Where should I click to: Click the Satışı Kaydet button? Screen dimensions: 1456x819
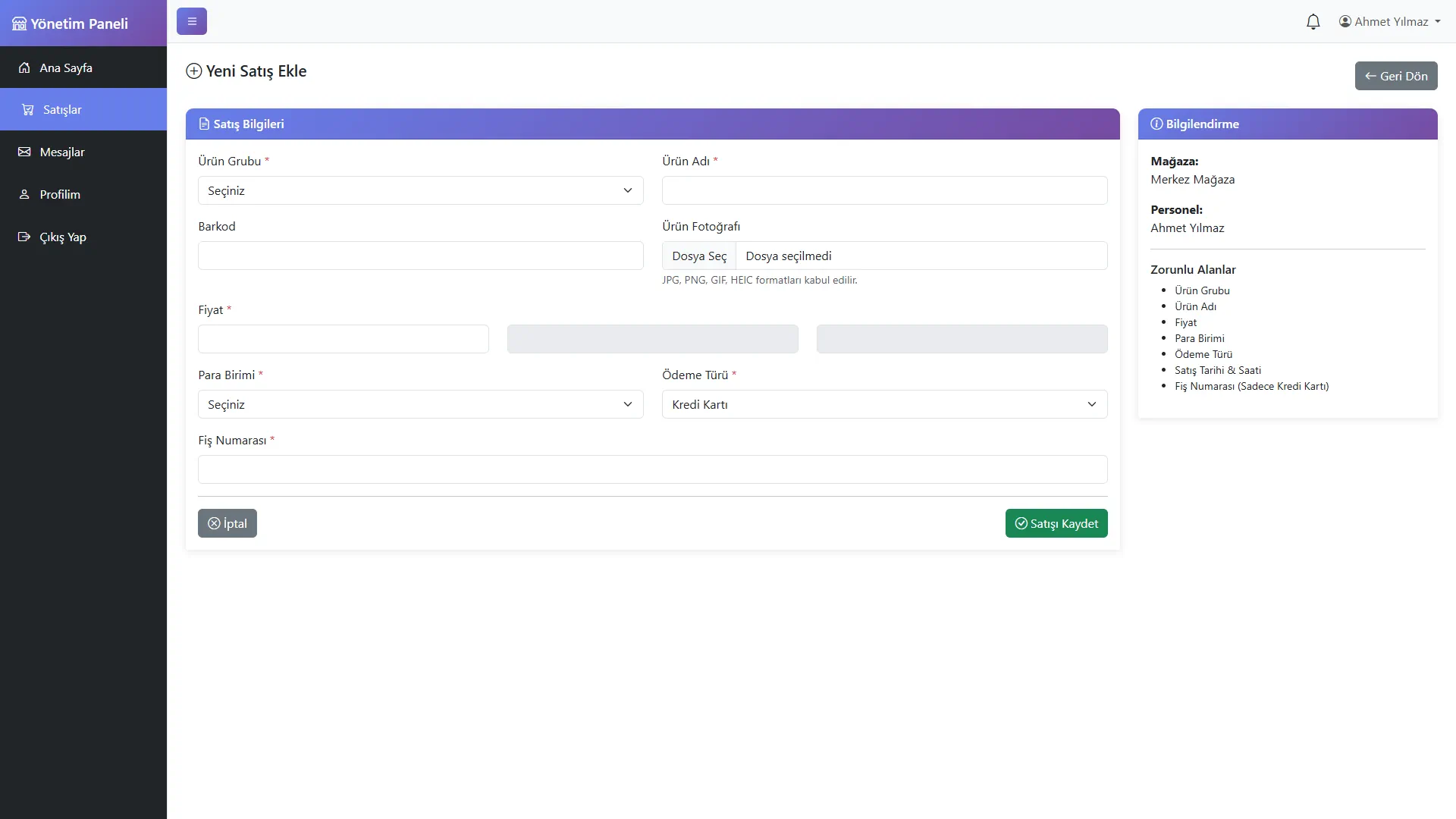point(1056,523)
